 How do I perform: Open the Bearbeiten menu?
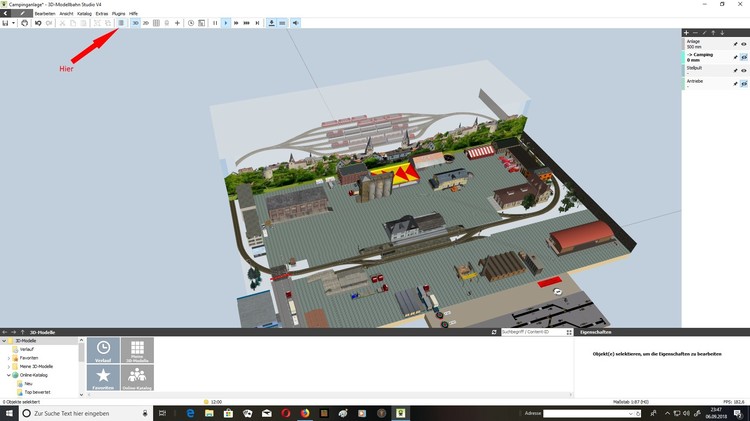(44, 13)
